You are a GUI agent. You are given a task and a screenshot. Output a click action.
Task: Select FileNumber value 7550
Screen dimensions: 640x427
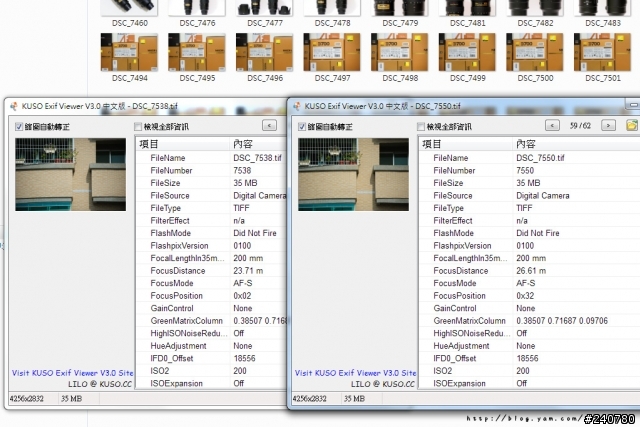tap(525, 170)
